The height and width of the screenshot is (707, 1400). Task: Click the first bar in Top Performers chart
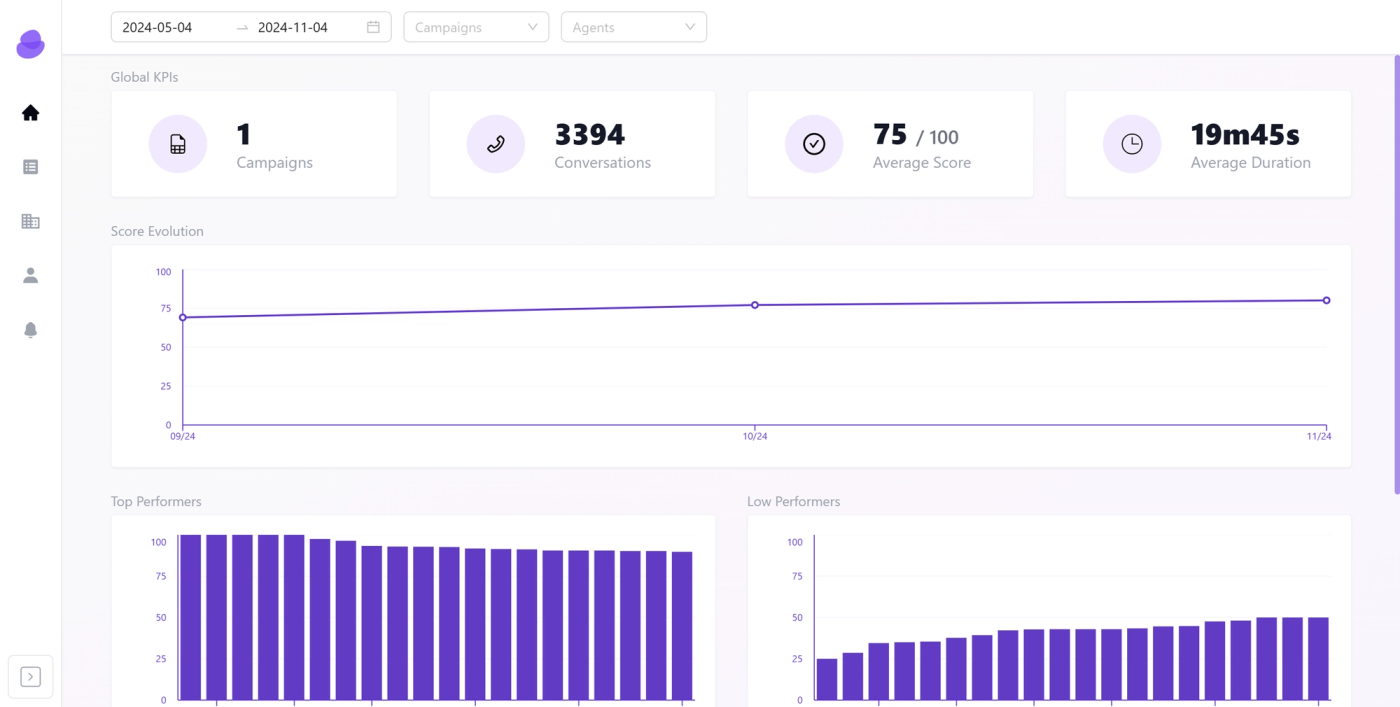pos(191,617)
